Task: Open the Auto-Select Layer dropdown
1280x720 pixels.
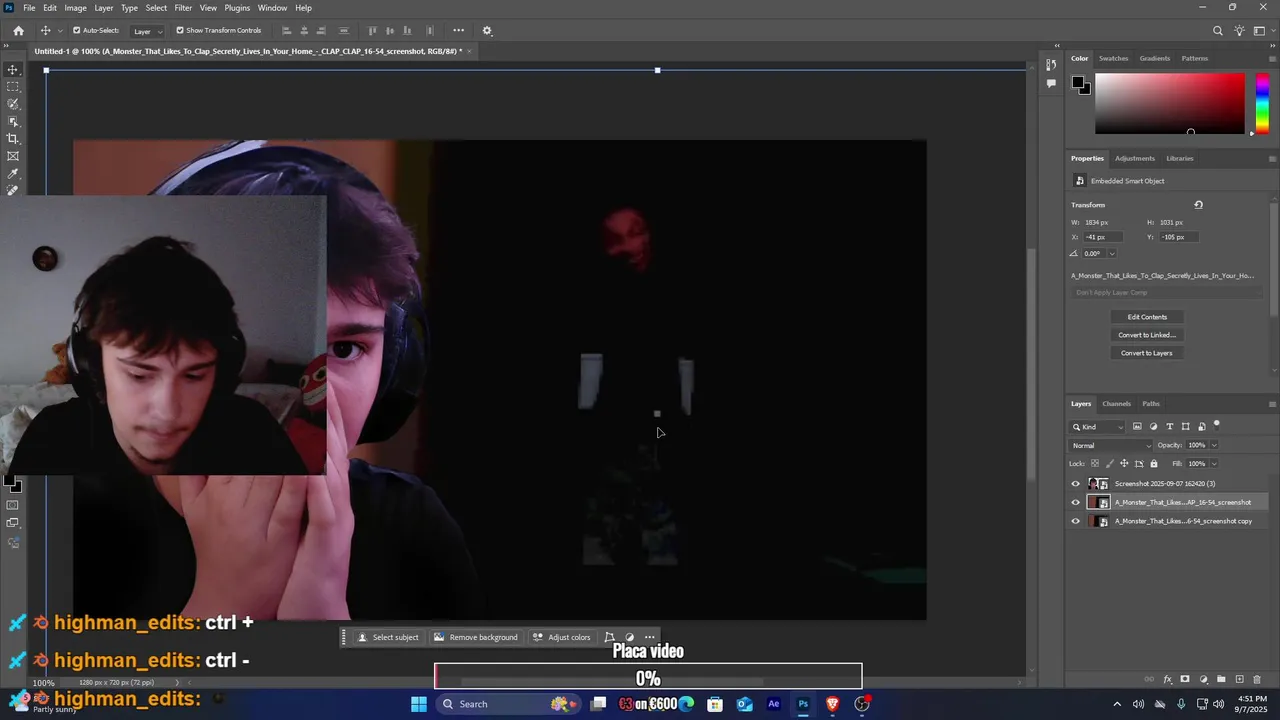Action: coord(147,31)
